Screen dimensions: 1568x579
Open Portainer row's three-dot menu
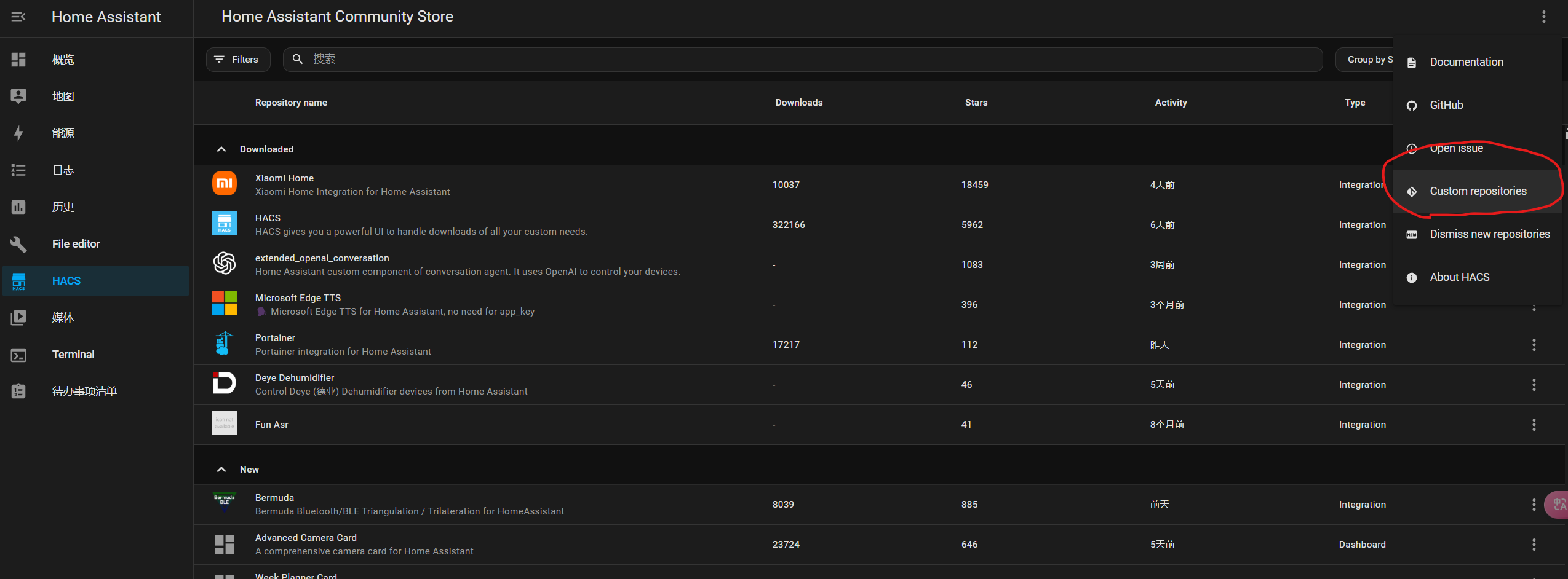[1534, 345]
